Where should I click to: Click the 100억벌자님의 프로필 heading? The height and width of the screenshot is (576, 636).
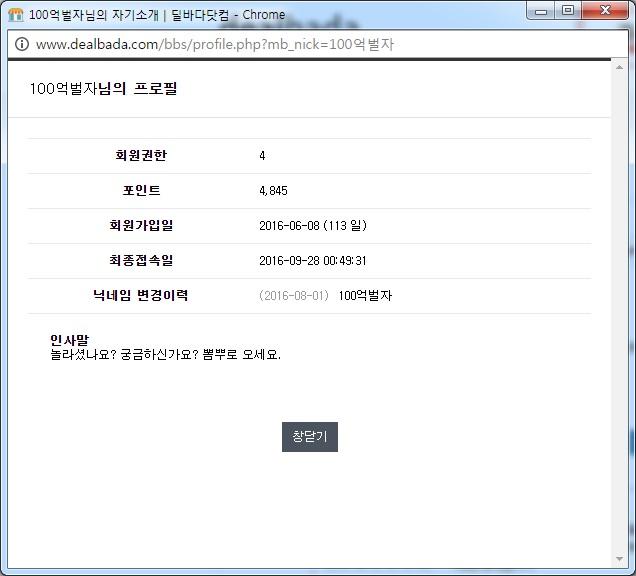pos(103,89)
